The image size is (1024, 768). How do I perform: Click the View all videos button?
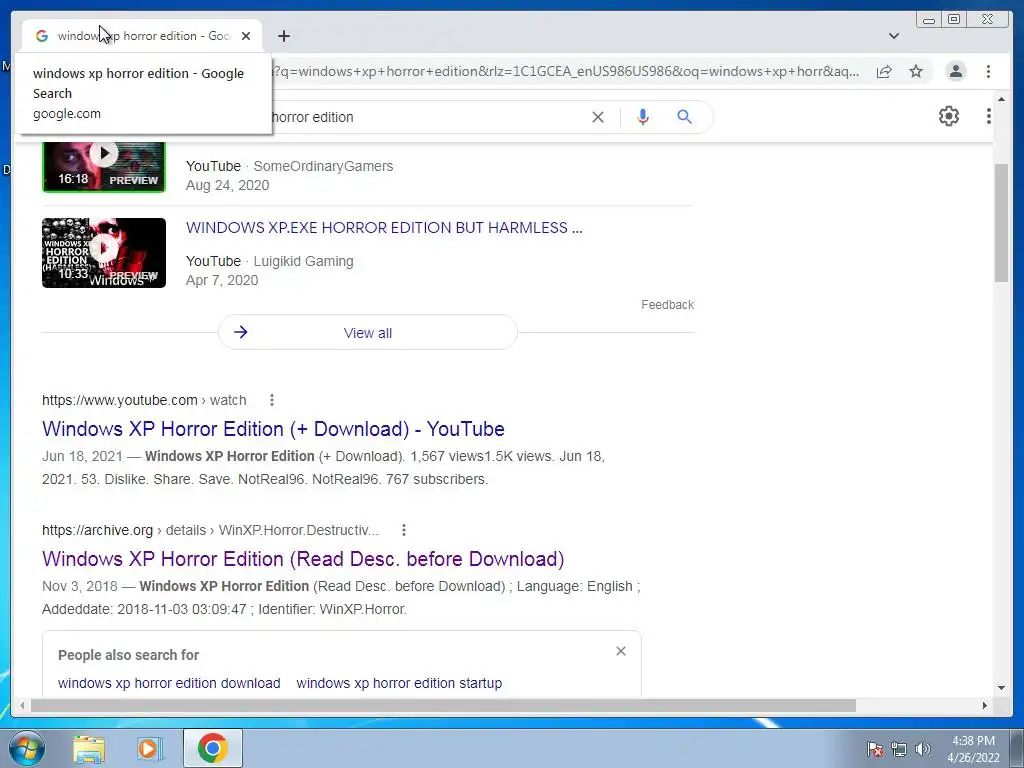tap(368, 332)
